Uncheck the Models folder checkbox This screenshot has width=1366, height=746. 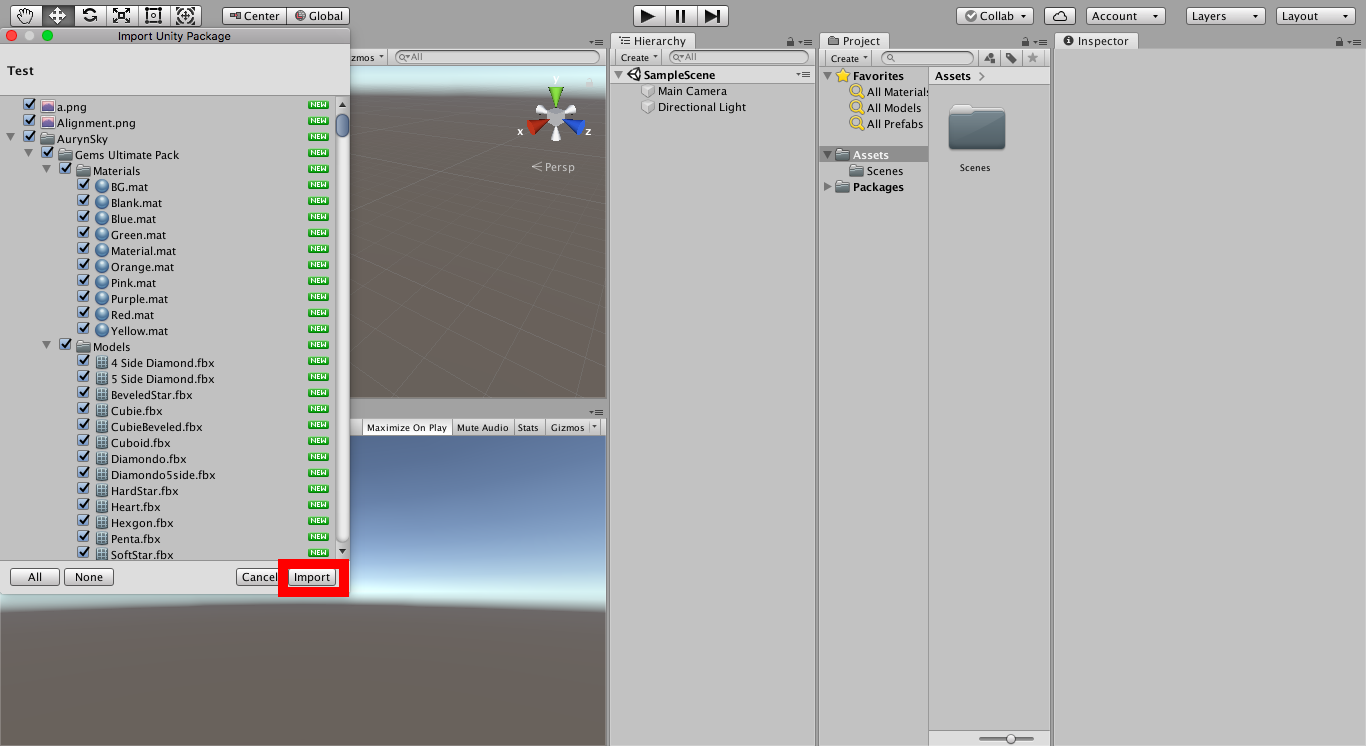65,344
